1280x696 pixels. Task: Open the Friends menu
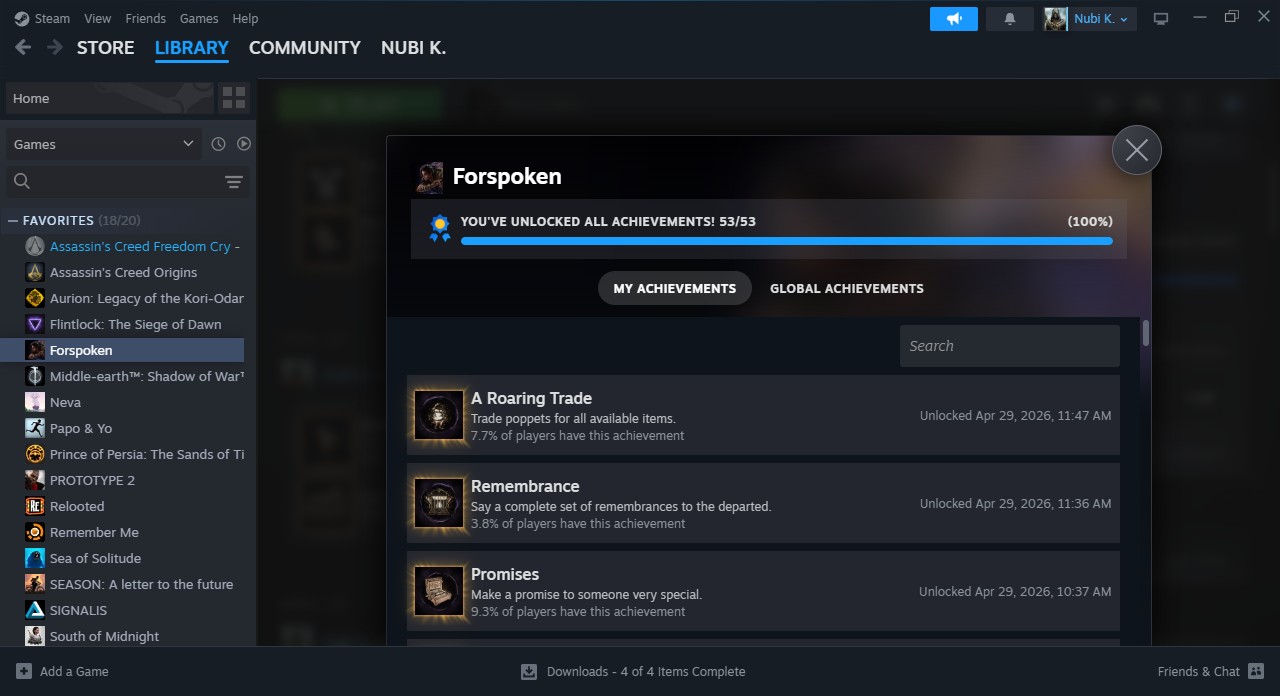[x=146, y=18]
